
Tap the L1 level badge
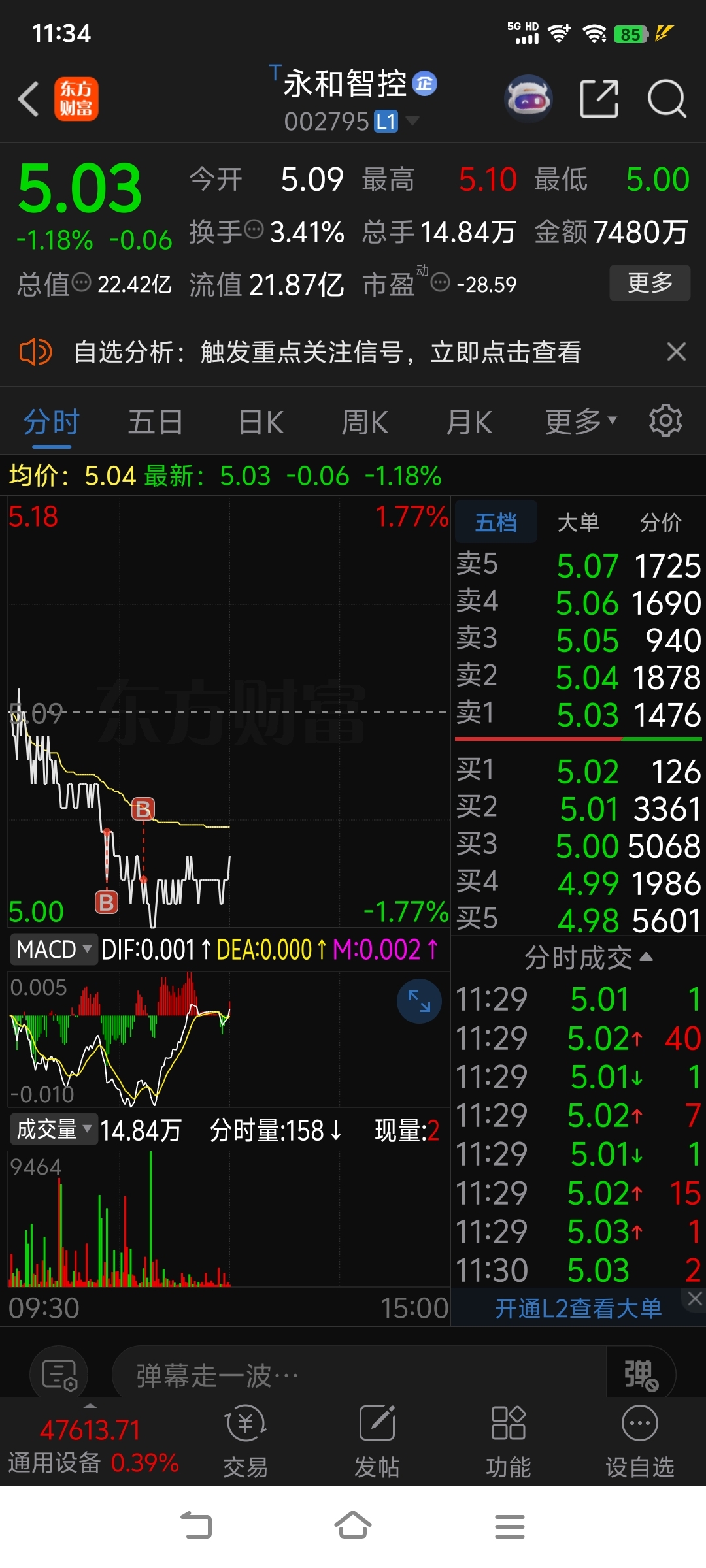tap(386, 122)
